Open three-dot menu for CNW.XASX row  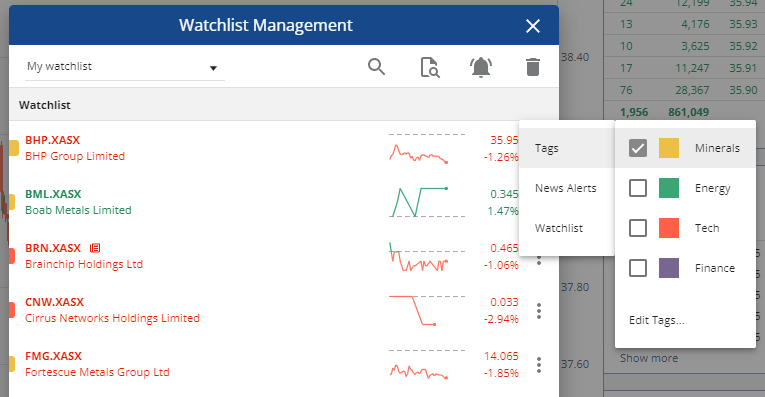(539, 311)
